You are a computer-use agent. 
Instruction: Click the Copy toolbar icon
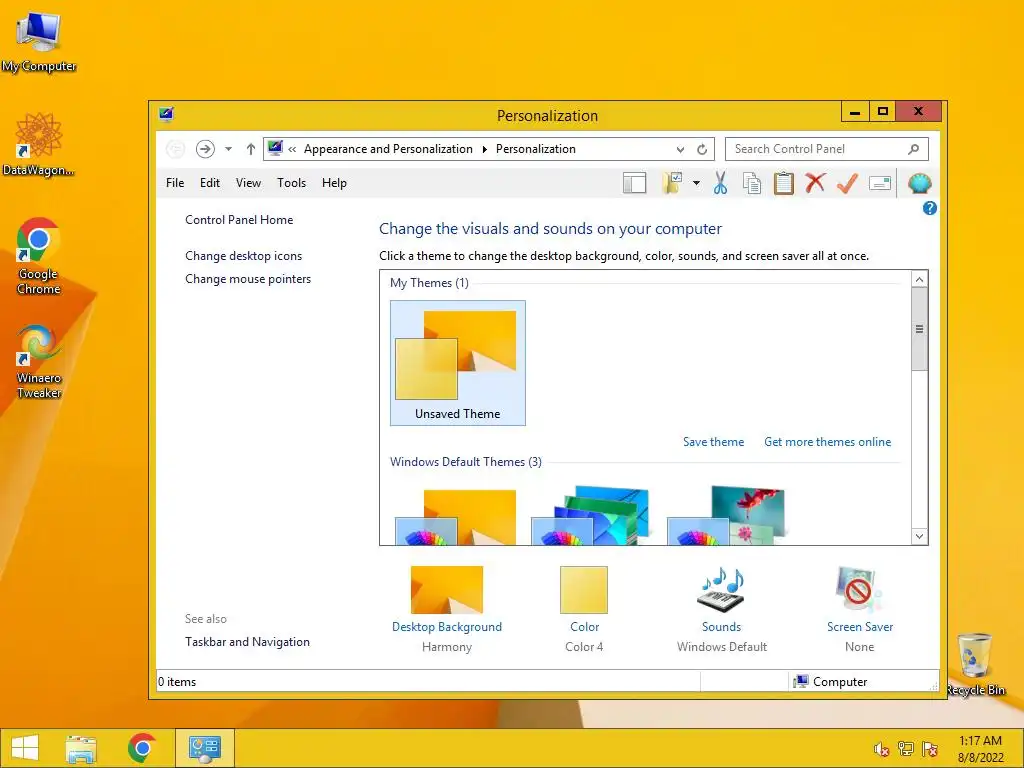752,184
